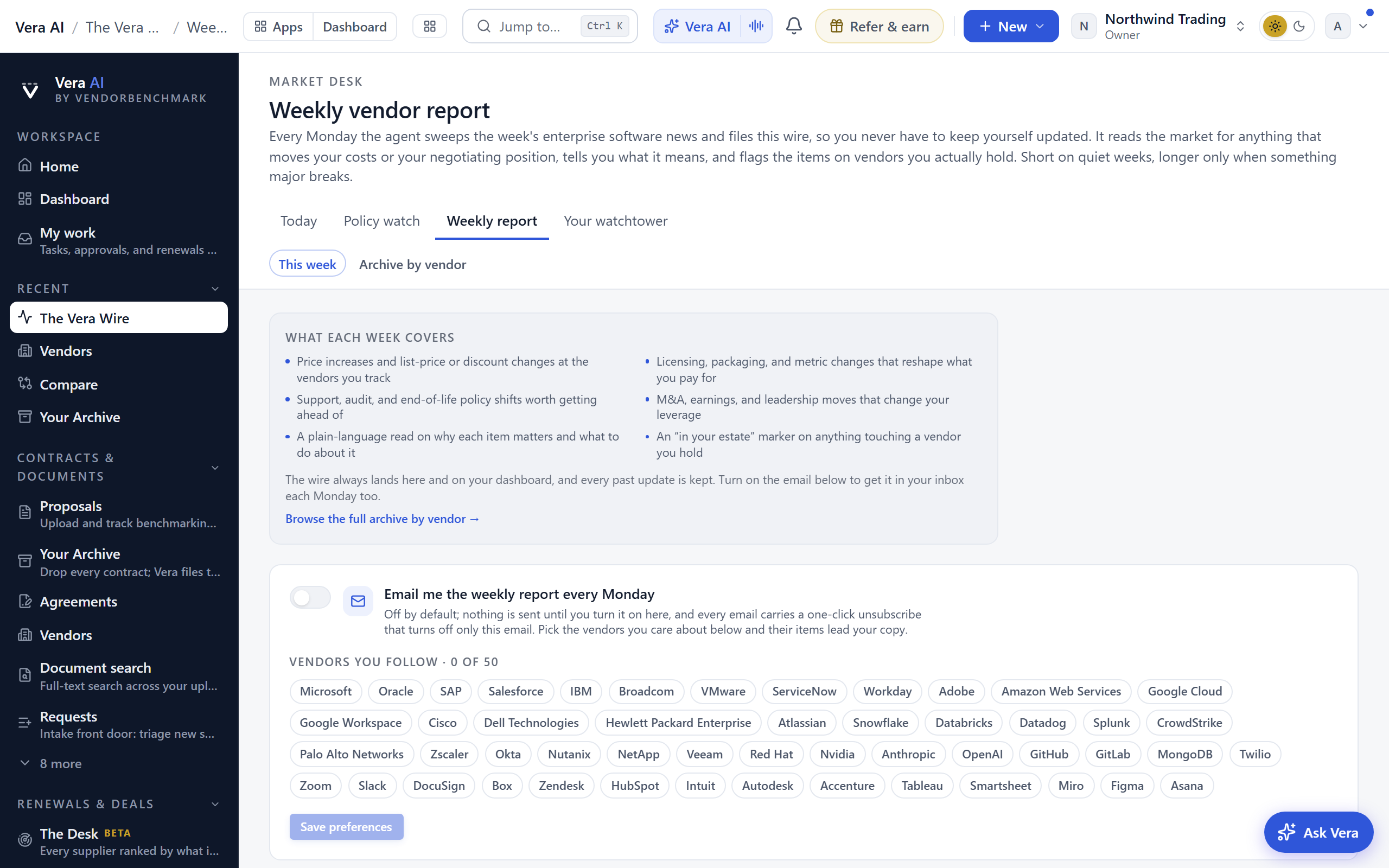Click the Vendors icon under Contracts & Documents
The height and width of the screenshot is (868, 1389).
pyautogui.click(x=24, y=634)
